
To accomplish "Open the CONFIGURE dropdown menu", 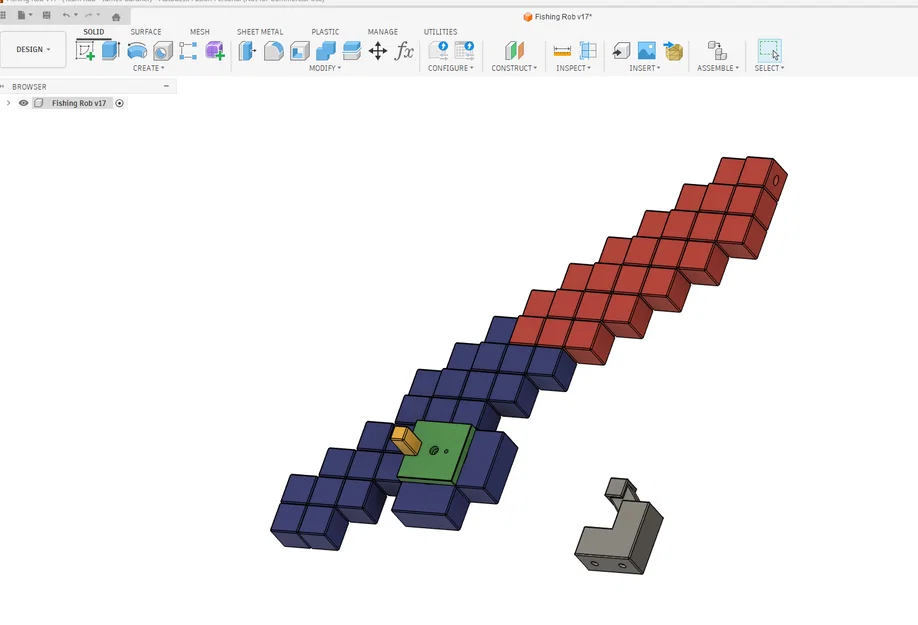I will (450, 68).
